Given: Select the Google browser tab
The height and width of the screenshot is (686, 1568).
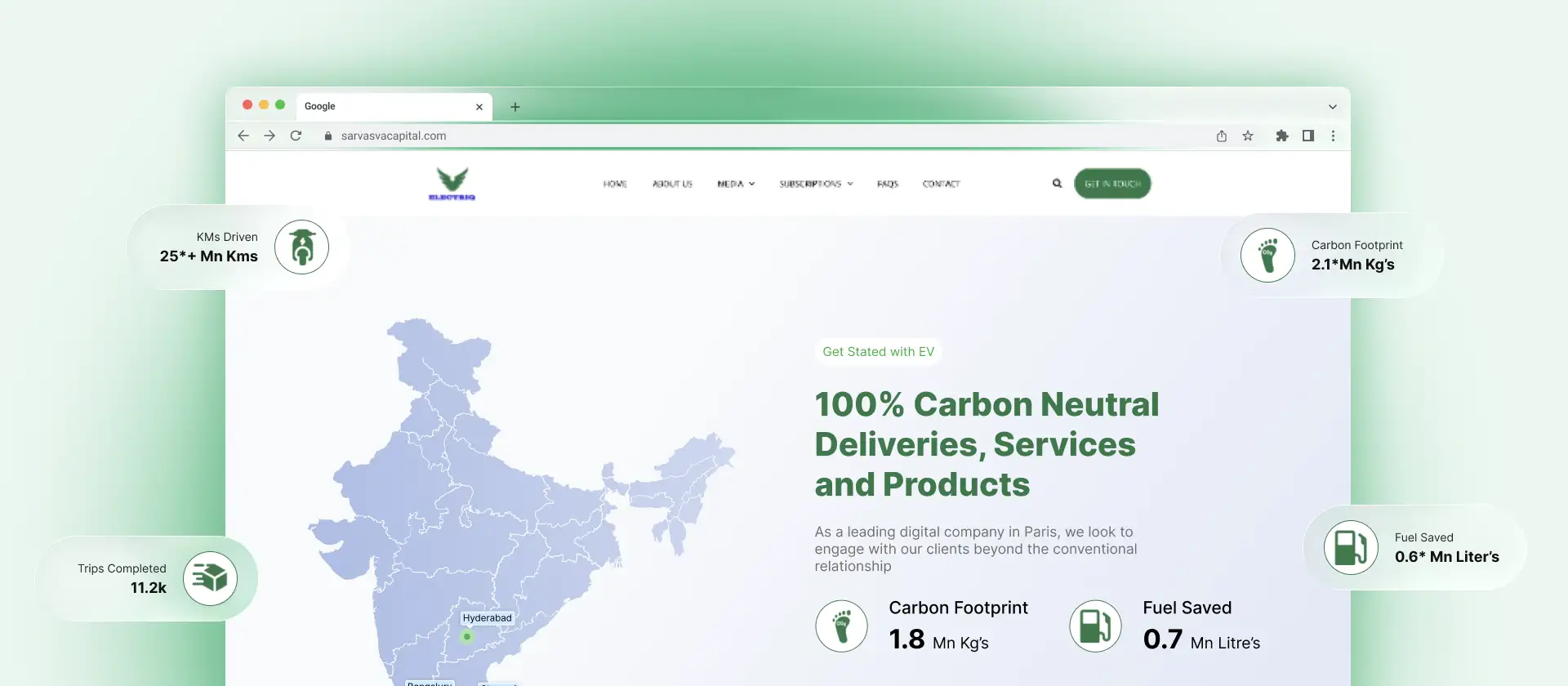Looking at the screenshot, I should pos(394,106).
